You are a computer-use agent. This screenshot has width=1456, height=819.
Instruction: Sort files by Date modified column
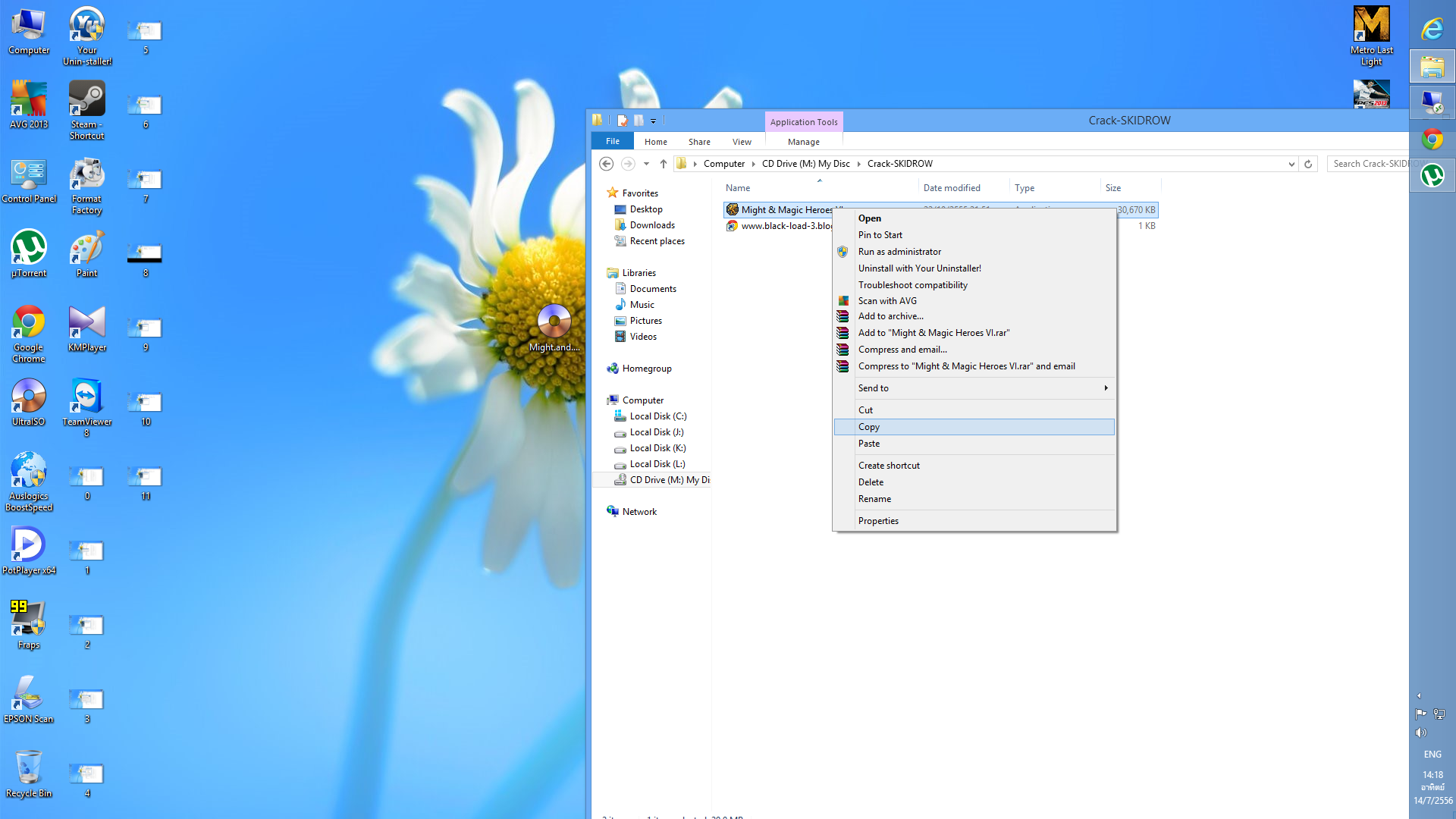[951, 188]
